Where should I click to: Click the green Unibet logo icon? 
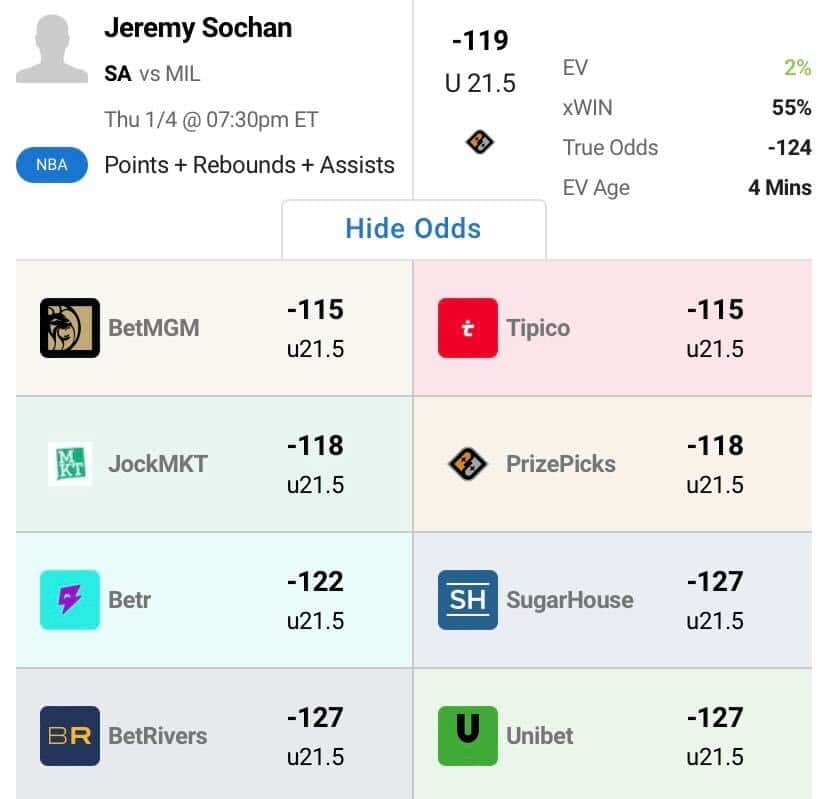467,735
